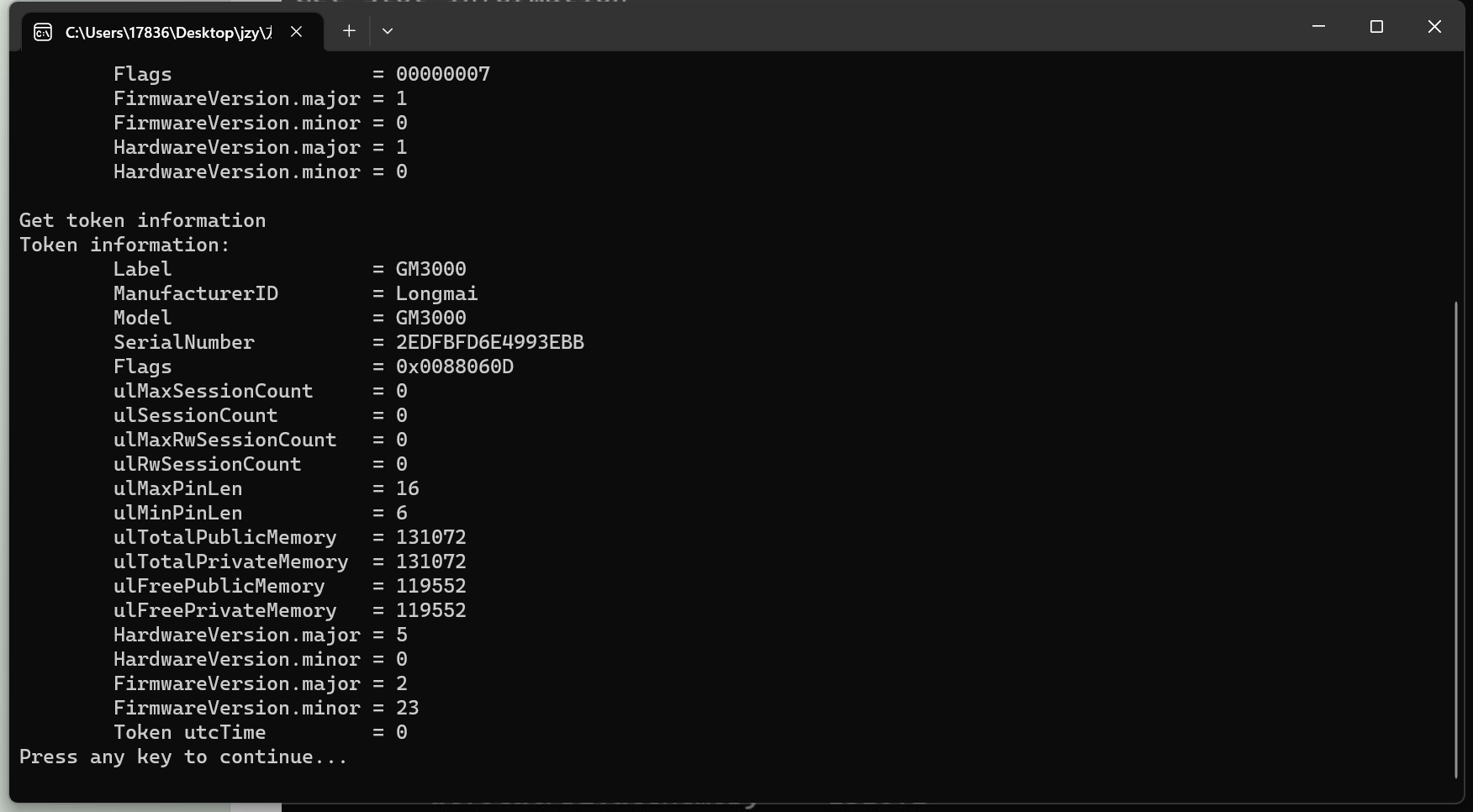Click 131072 in the ulTotalPrivateMemory row
Image resolution: width=1473 pixels, height=812 pixels.
431,562
